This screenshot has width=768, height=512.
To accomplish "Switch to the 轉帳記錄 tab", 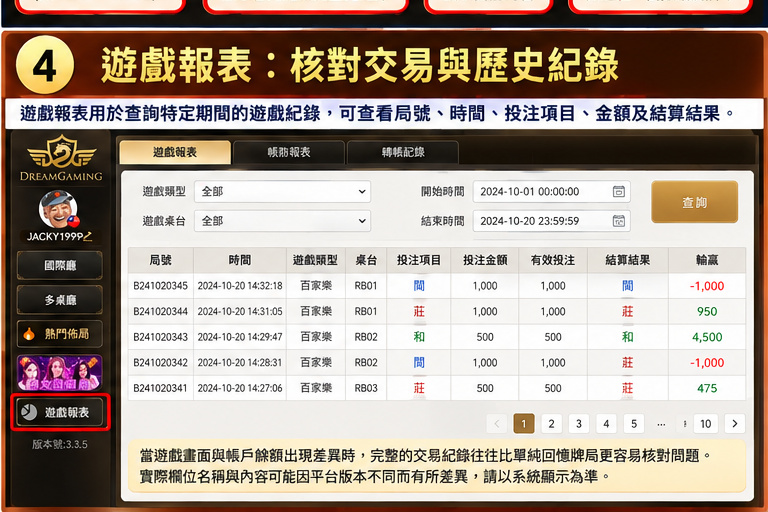I will [x=403, y=152].
